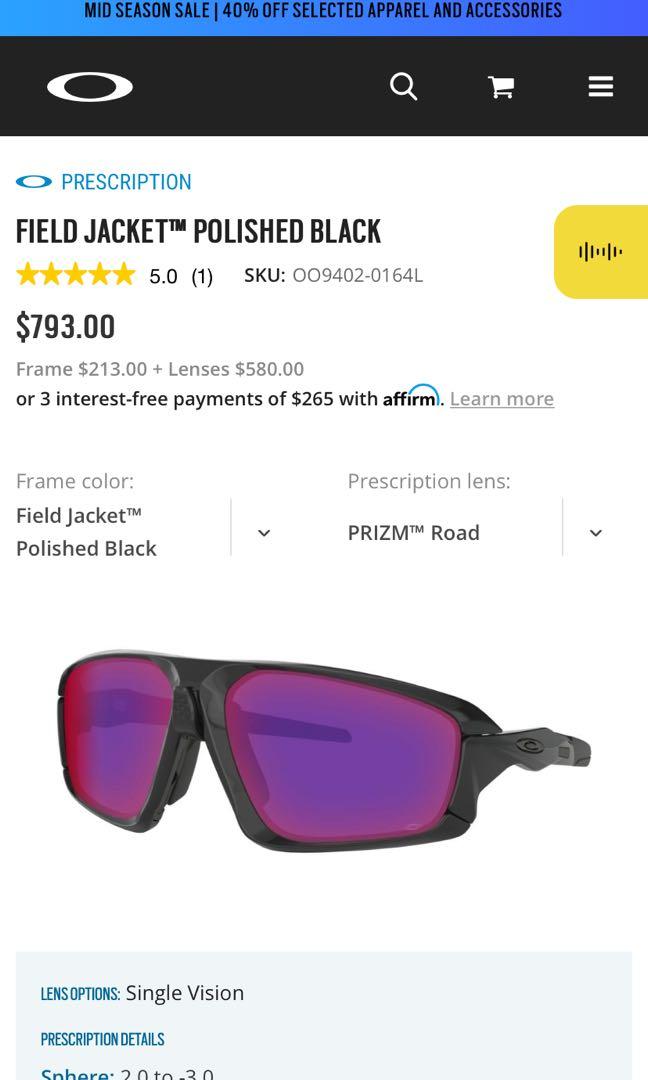Open the chevron beside Field Jacket Polished Black
The image size is (648, 1080).
(x=263, y=532)
